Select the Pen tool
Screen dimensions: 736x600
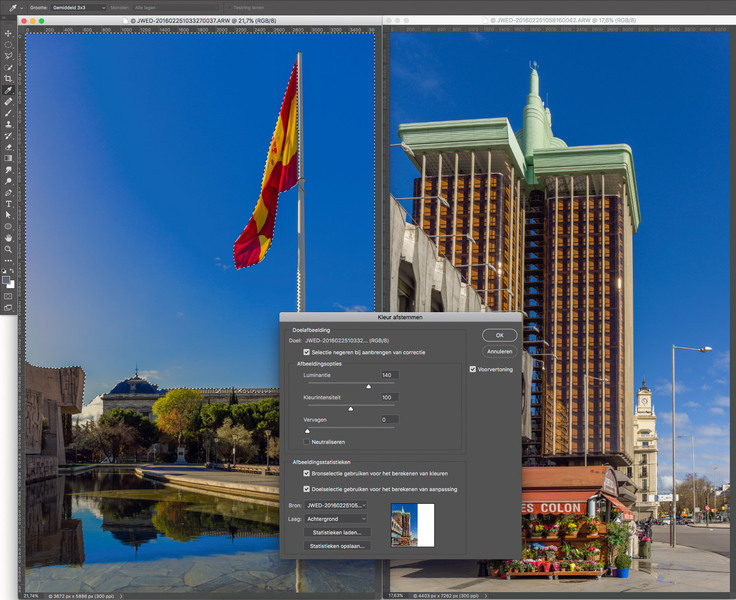click(8, 192)
